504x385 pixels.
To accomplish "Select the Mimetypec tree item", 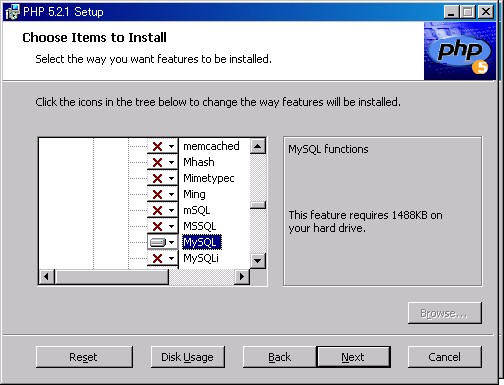I will tap(209, 178).
